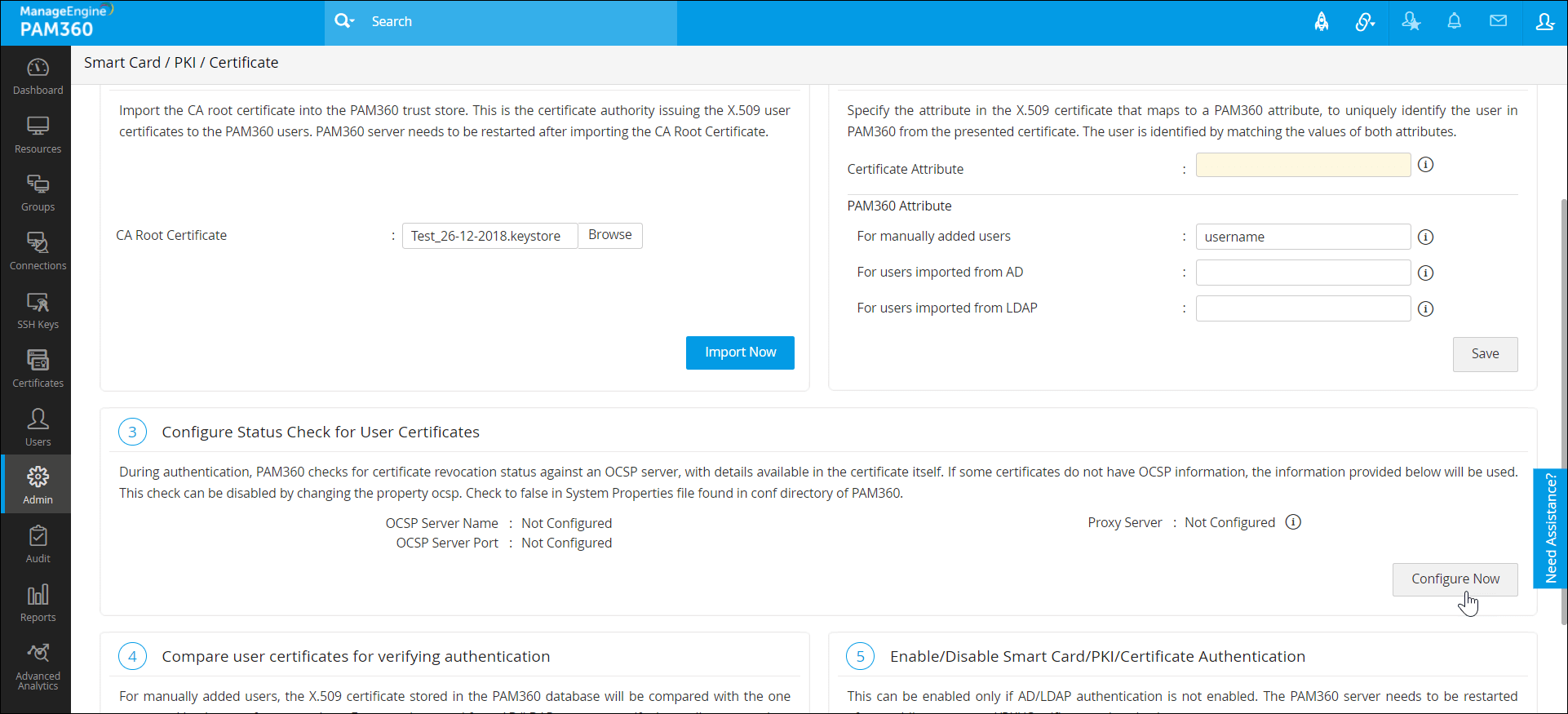The width and height of the screenshot is (1568, 714).
Task: Open the link-key dropdown icon in header
Action: 1365,22
